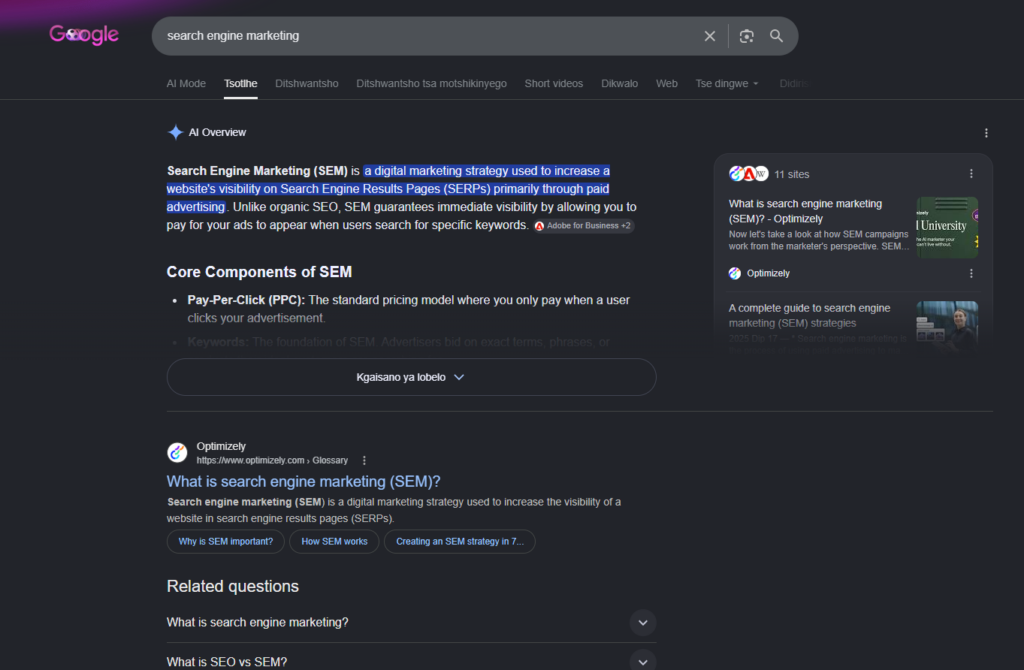This screenshot has height=670, width=1024.
Task: Expand What is search engine marketing? question
Action: click(x=411, y=622)
